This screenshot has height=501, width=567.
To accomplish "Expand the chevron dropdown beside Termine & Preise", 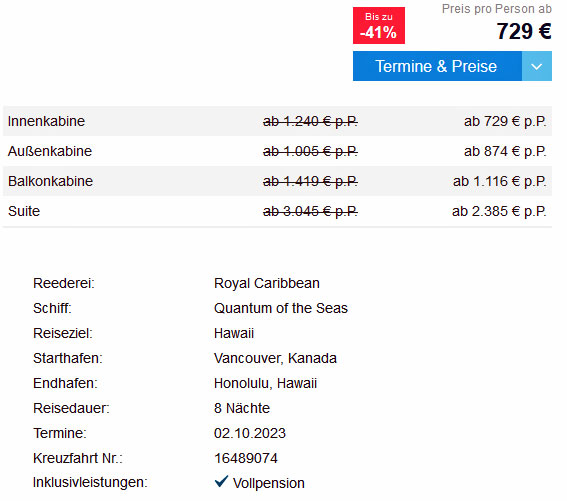I will (x=537, y=66).
